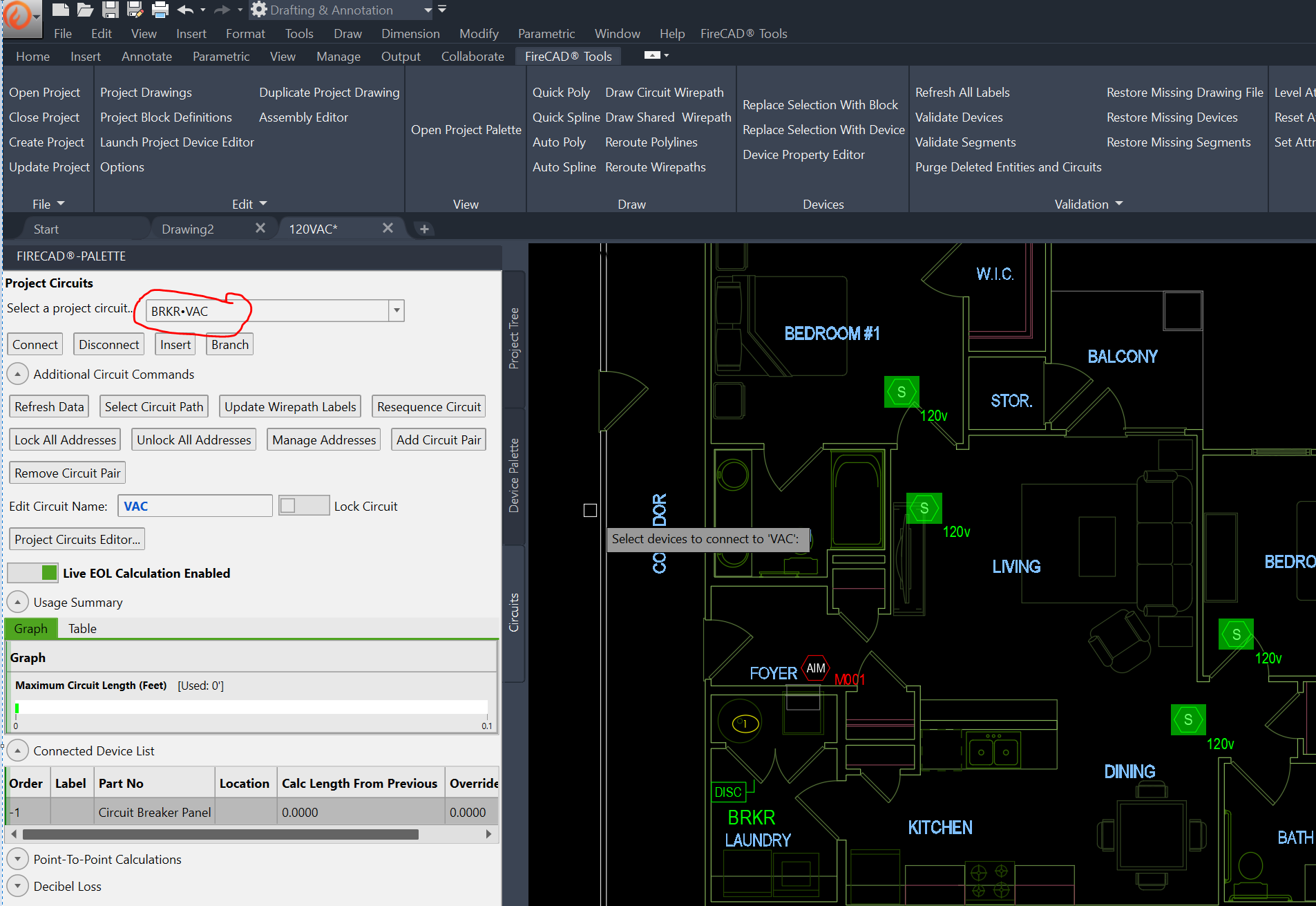The height and width of the screenshot is (906, 1316).
Task: Close the Drawing2 tab
Action: click(x=260, y=227)
